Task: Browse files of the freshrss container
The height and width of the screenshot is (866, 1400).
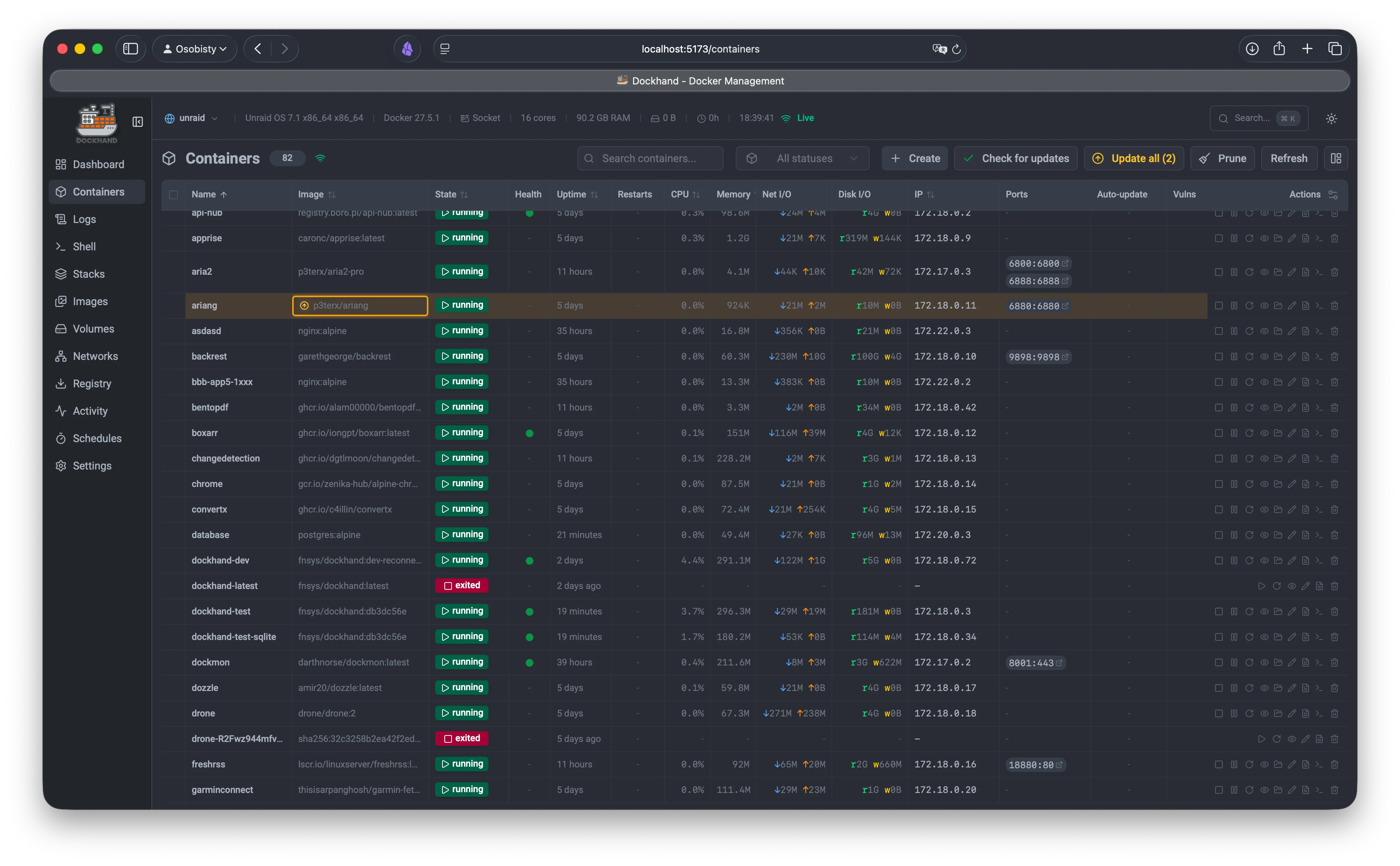Action: tap(1278, 764)
